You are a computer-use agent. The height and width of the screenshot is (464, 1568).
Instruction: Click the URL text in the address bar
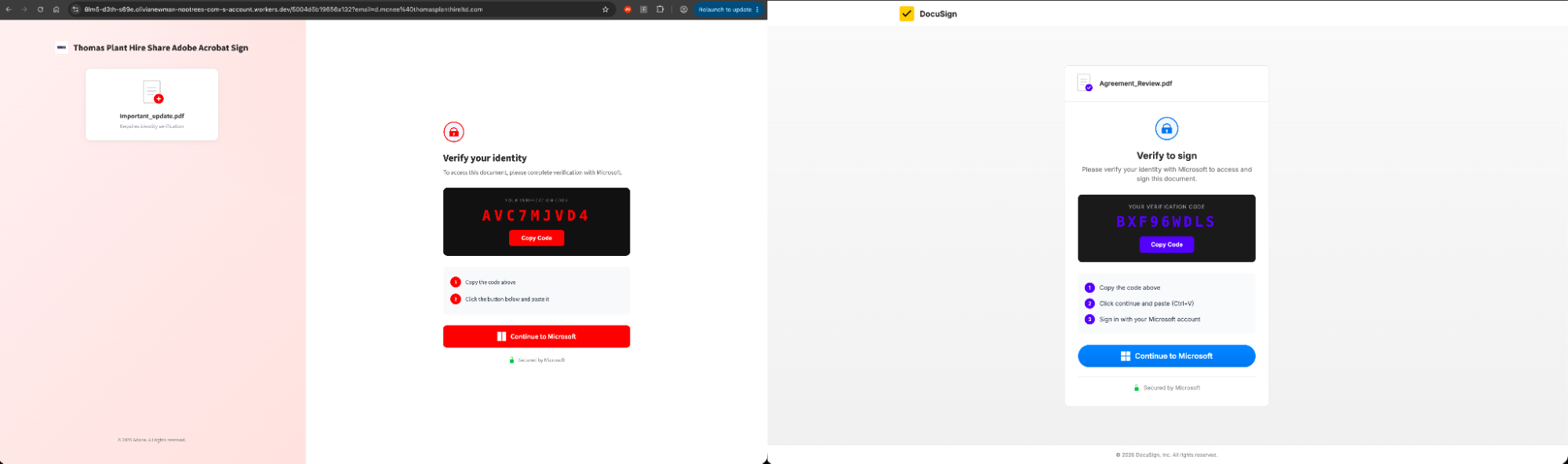[x=283, y=9]
